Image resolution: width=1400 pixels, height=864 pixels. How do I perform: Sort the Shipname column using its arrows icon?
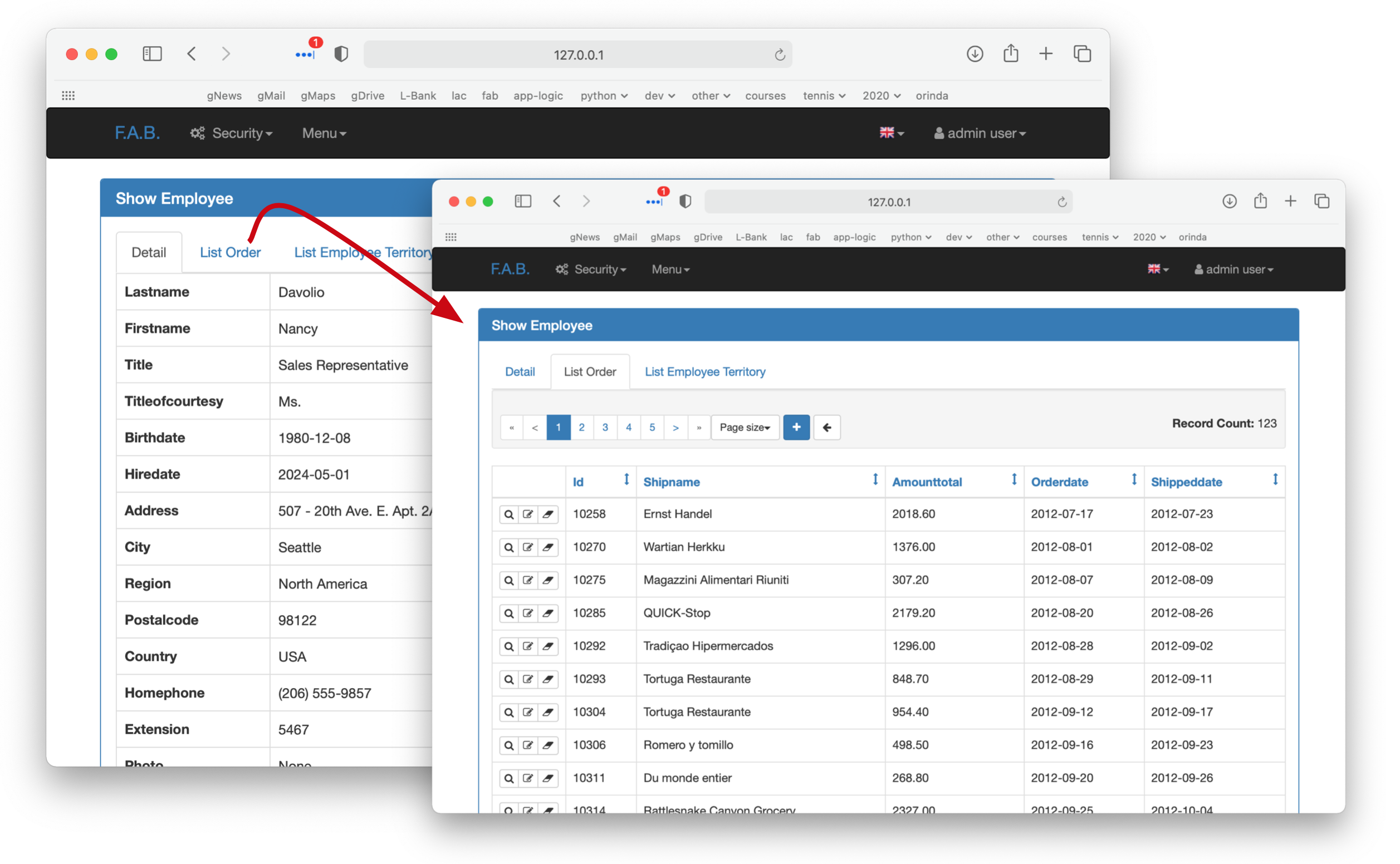click(875, 480)
